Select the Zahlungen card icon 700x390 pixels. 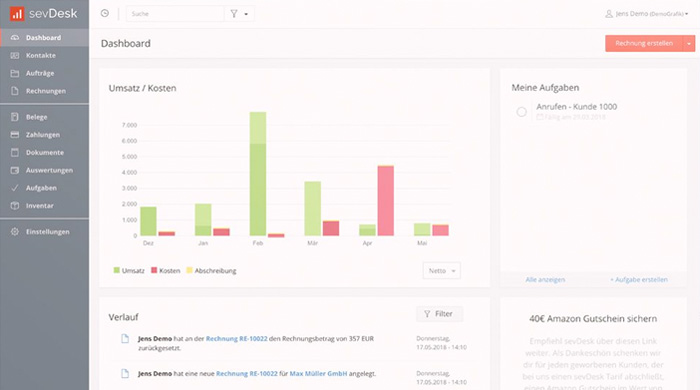tap(15, 135)
